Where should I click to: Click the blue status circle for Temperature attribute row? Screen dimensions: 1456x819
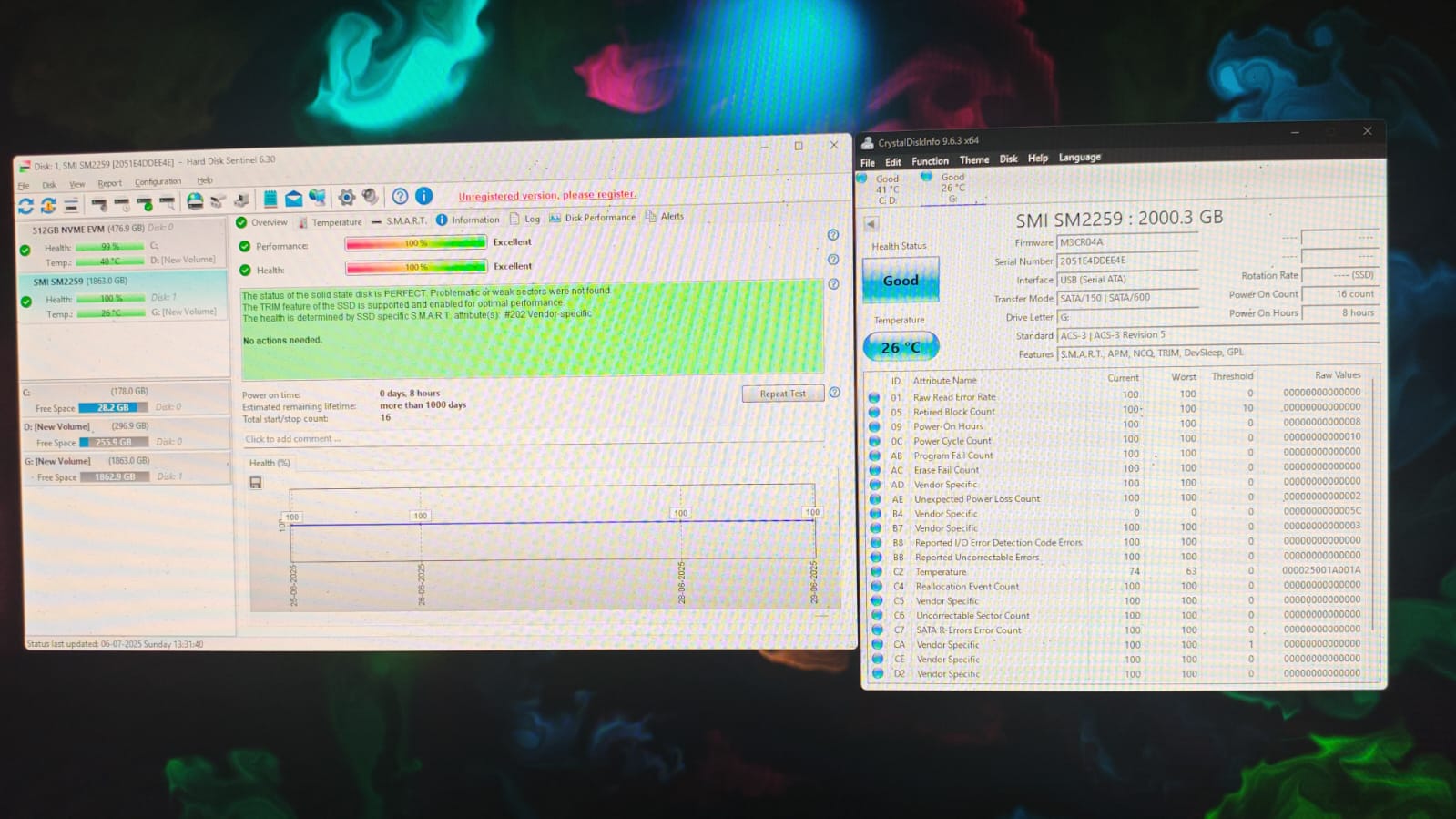[876, 572]
